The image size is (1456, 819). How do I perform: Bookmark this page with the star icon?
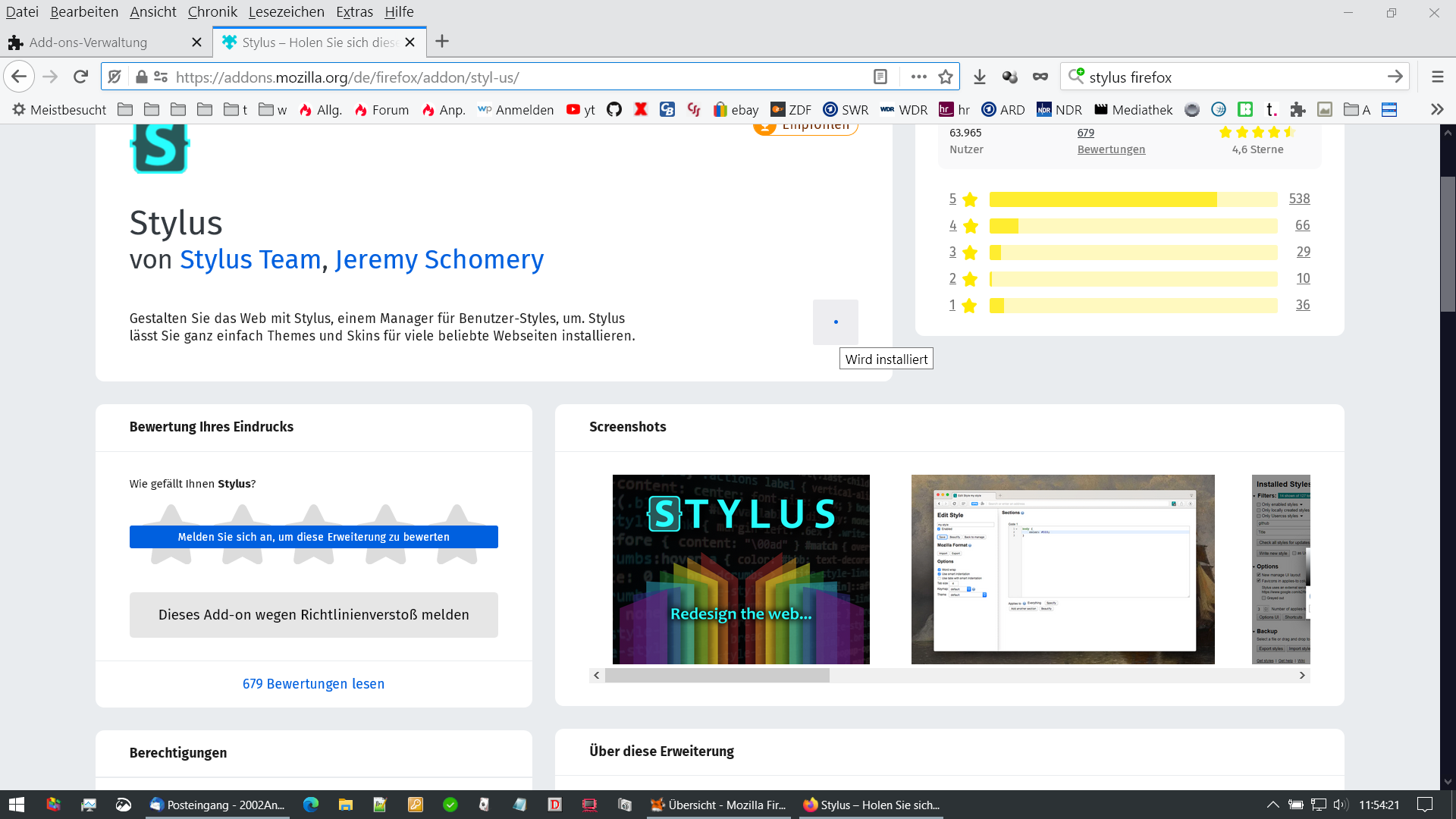[945, 77]
